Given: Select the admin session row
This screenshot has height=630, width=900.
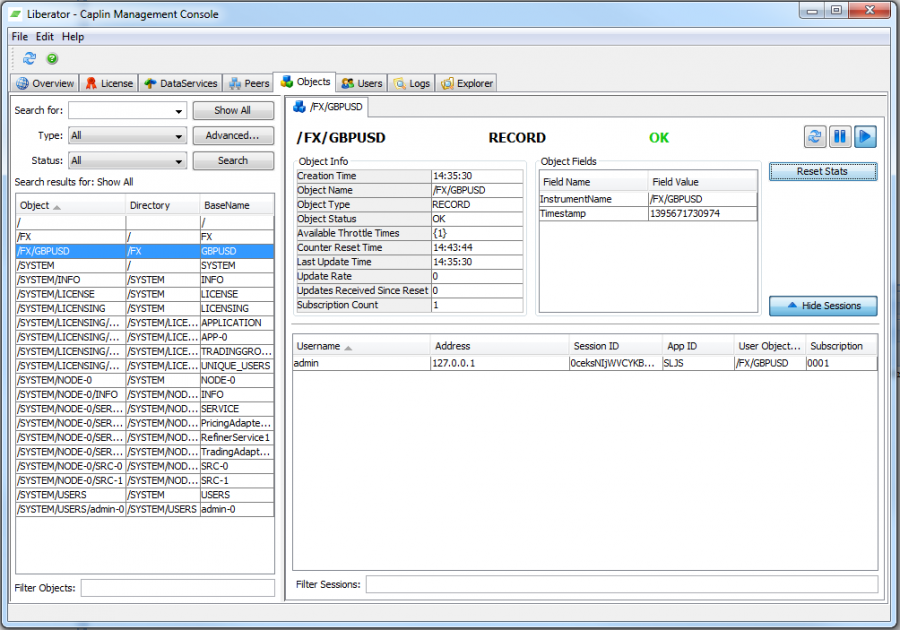Looking at the screenshot, I should coord(585,363).
